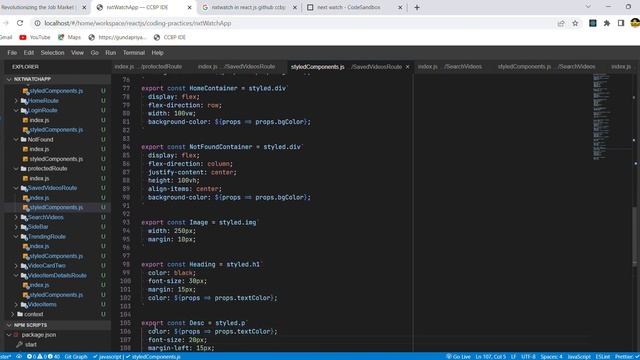
Task: Expand the context folder
Action: (x=33, y=314)
